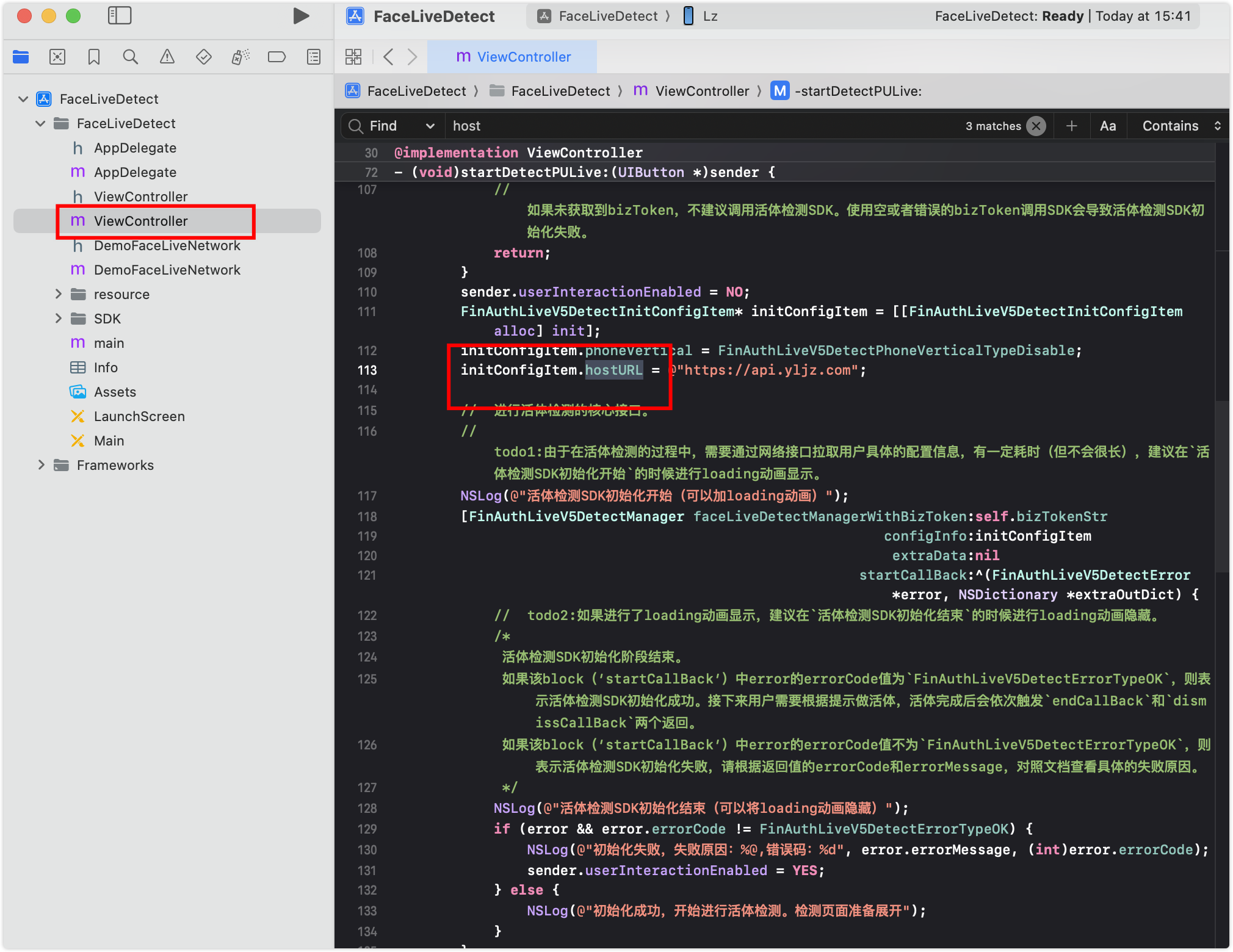Select the ViewController editor tab

(x=513, y=57)
